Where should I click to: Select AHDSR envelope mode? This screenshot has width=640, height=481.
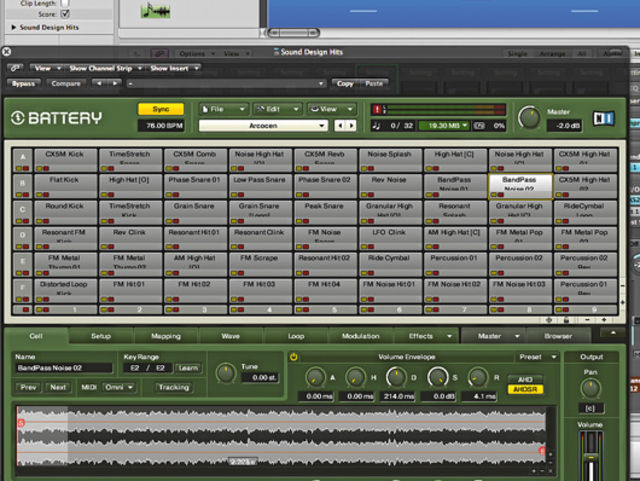click(525, 389)
